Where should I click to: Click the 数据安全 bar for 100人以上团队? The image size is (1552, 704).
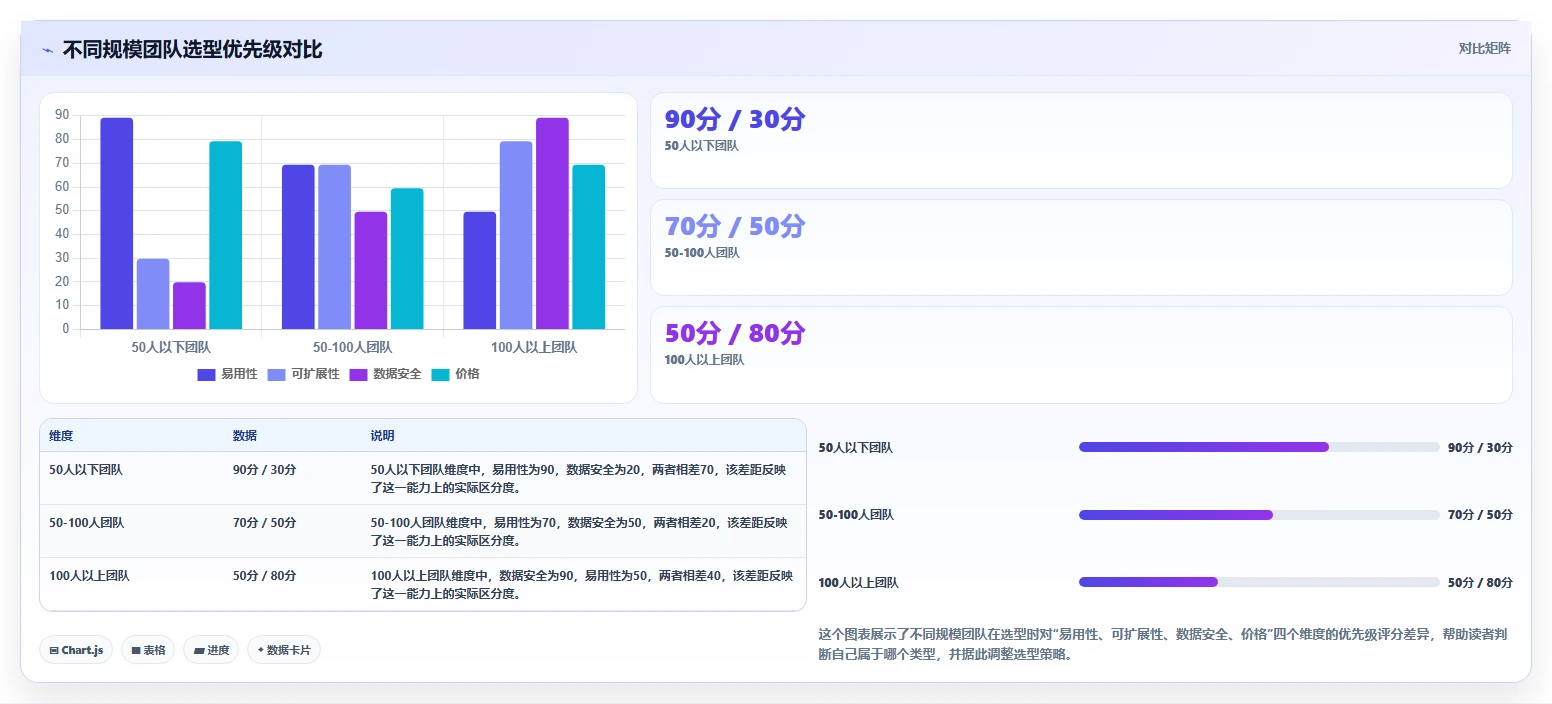click(x=552, y=223)
